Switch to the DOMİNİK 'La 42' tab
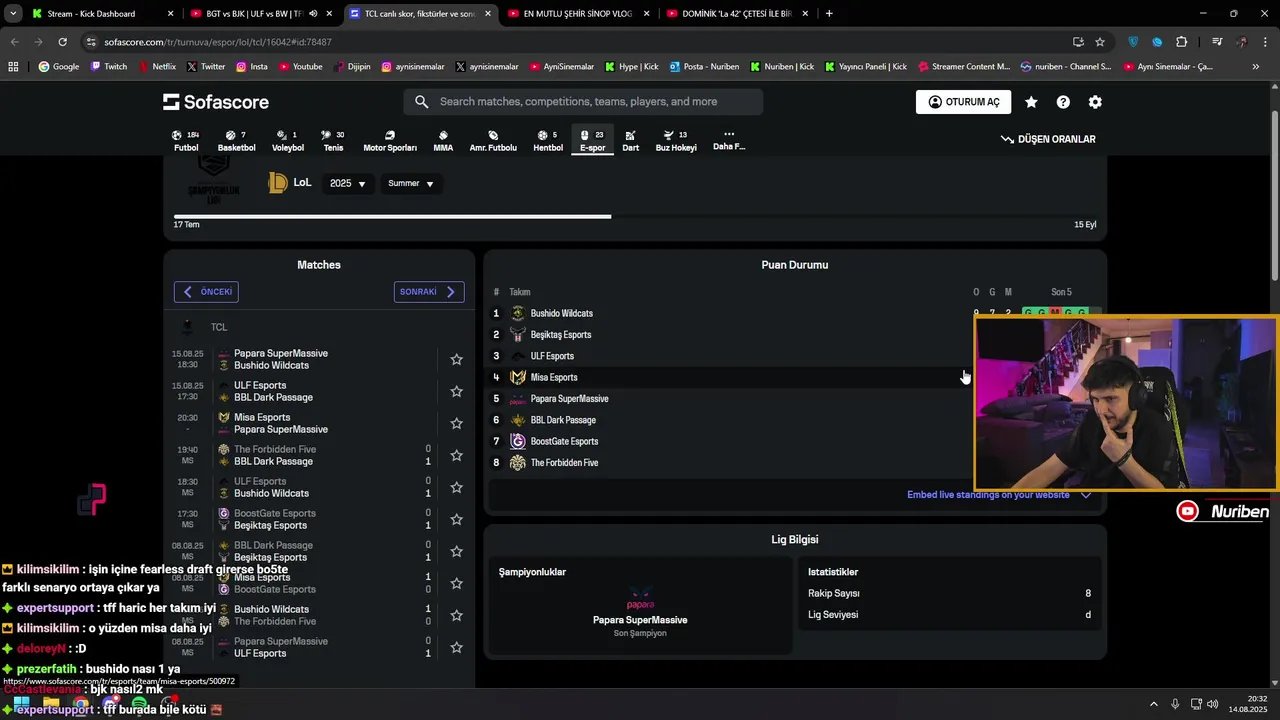Image resolution: width=1280 pixels, height=720 pixels. 738,14
